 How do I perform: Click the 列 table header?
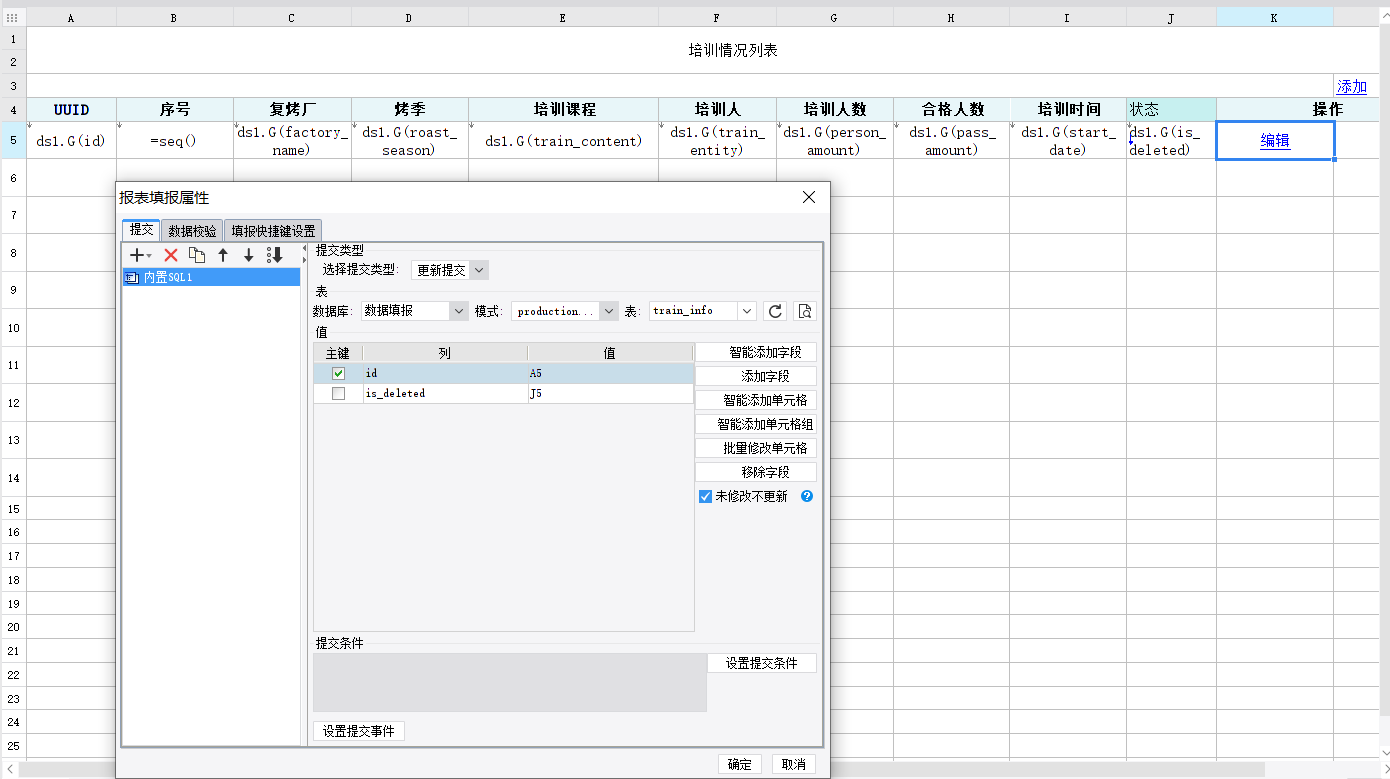pyautogui.click(x=445, y=353)
